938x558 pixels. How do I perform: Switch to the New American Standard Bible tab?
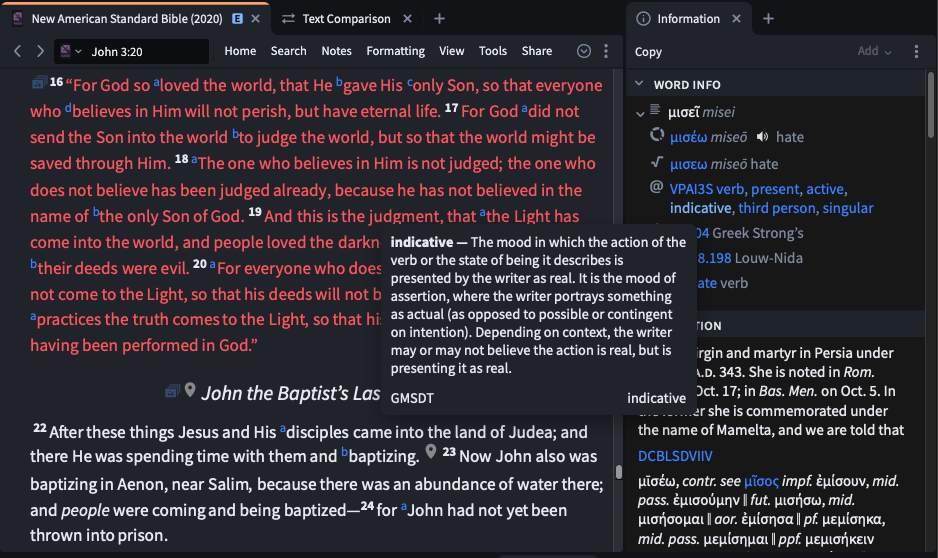(127, 19)
